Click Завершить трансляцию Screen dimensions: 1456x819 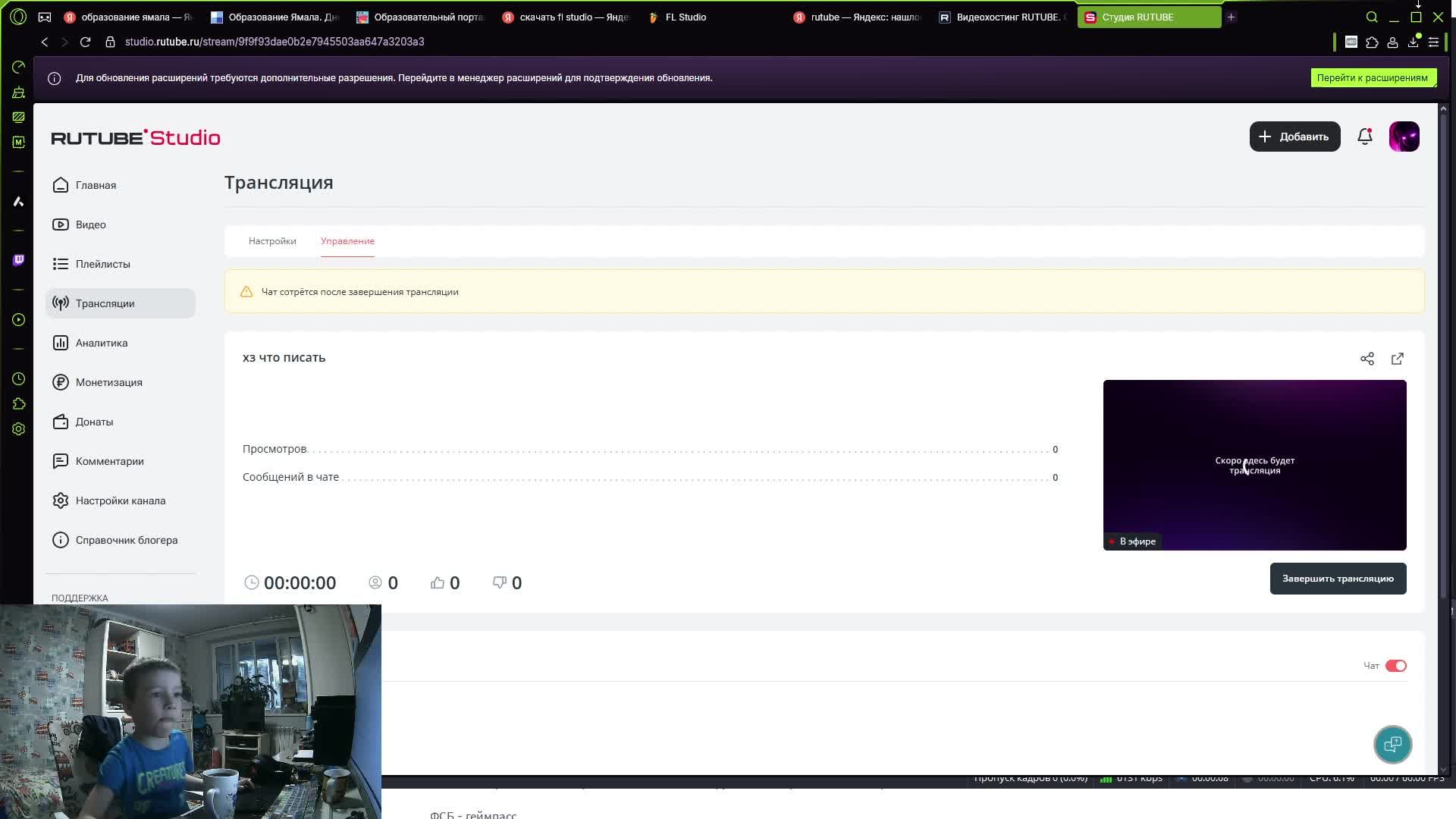click(x=1338, y=579)
